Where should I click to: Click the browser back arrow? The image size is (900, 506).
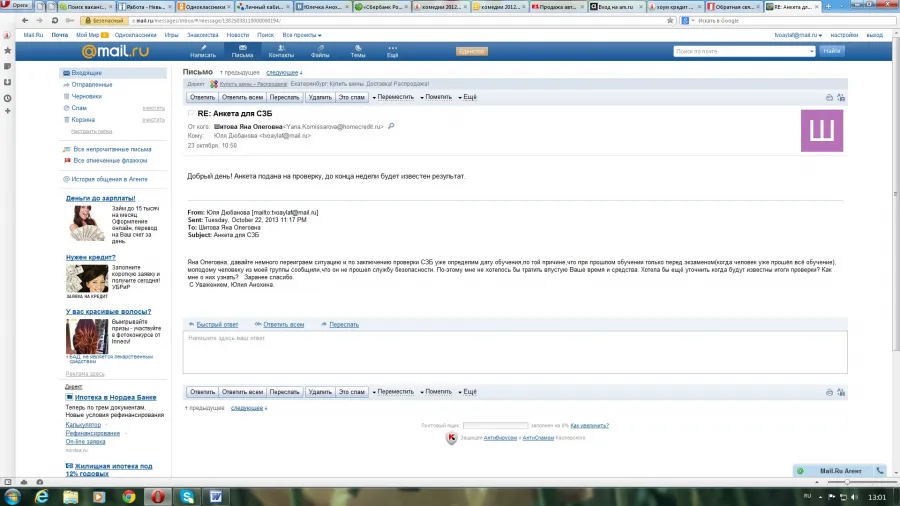[25, 20]
